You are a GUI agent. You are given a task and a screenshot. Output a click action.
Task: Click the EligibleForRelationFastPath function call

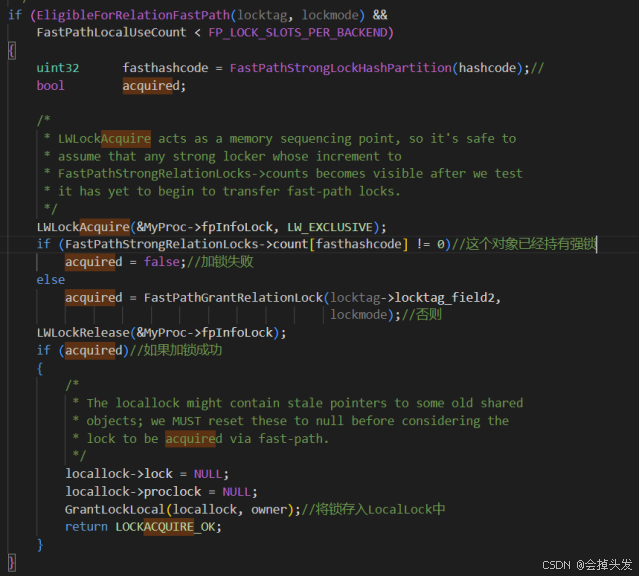point(133,15)
